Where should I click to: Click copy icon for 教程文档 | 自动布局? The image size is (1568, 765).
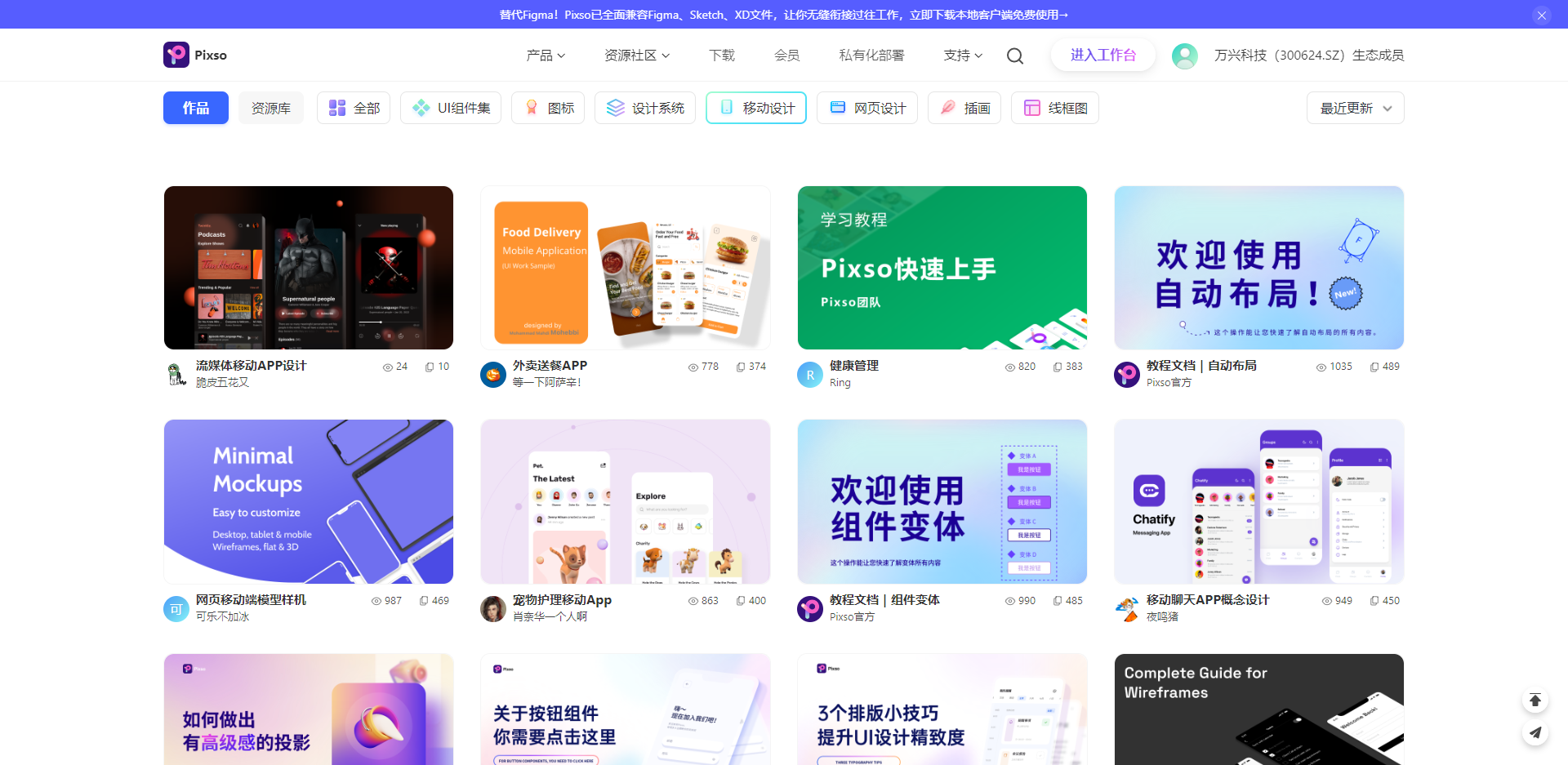pos(1374,367)
